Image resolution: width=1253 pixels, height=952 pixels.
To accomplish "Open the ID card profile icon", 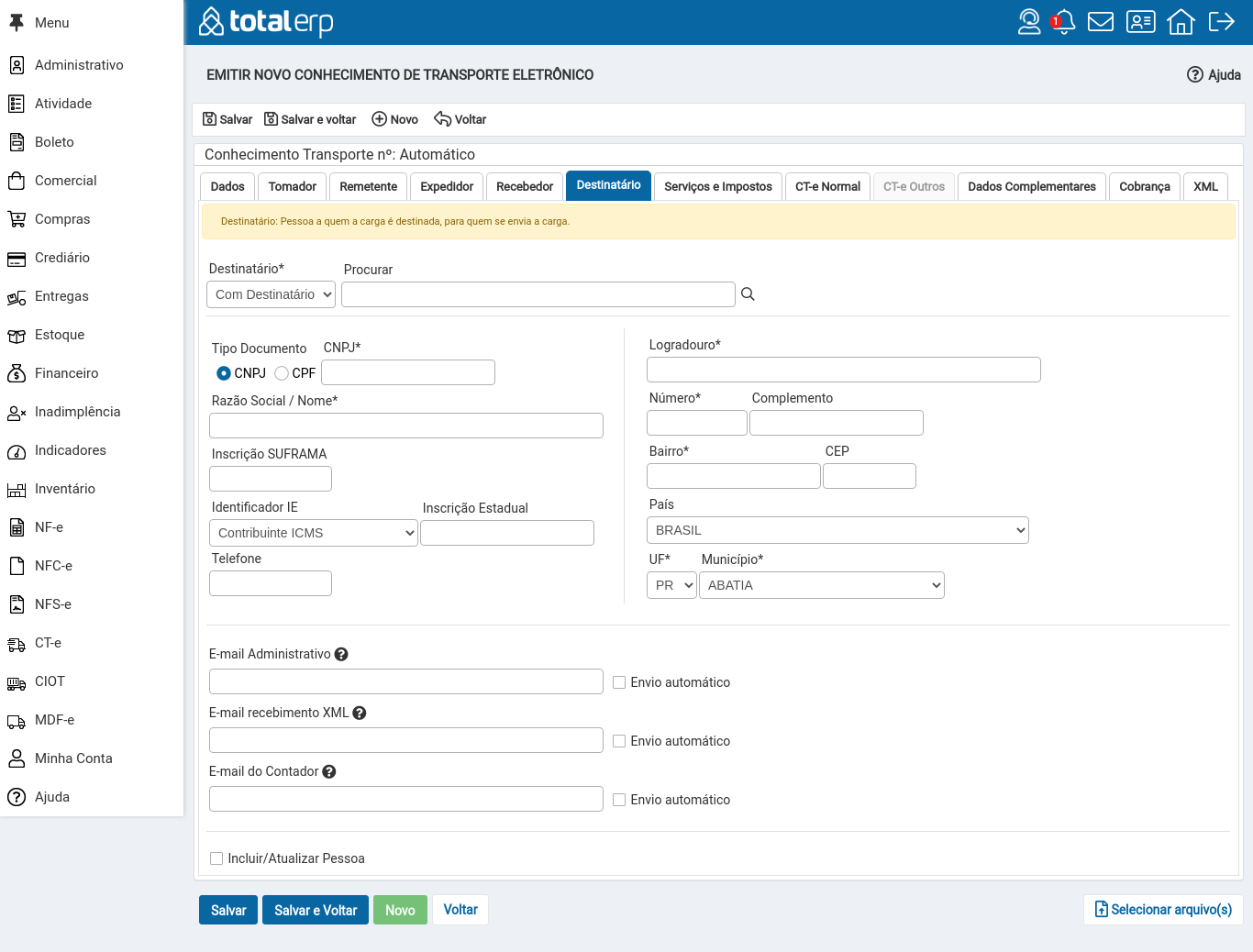I will click(1141, 22).
